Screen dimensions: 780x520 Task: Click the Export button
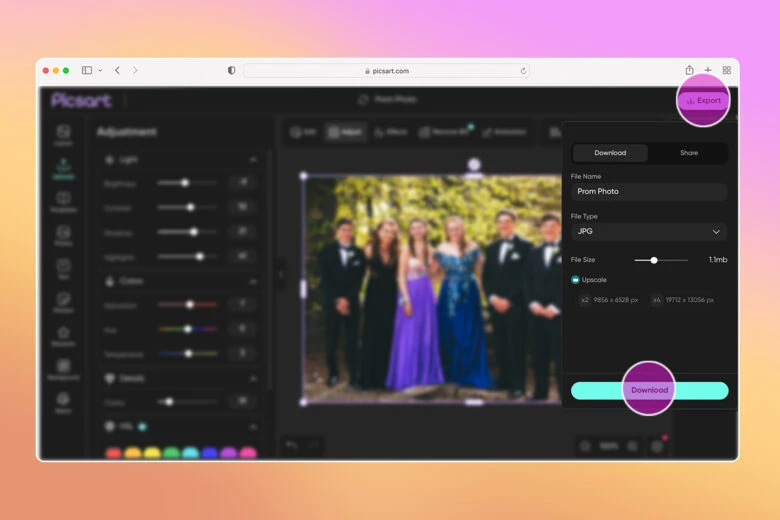tap(703, 101)
